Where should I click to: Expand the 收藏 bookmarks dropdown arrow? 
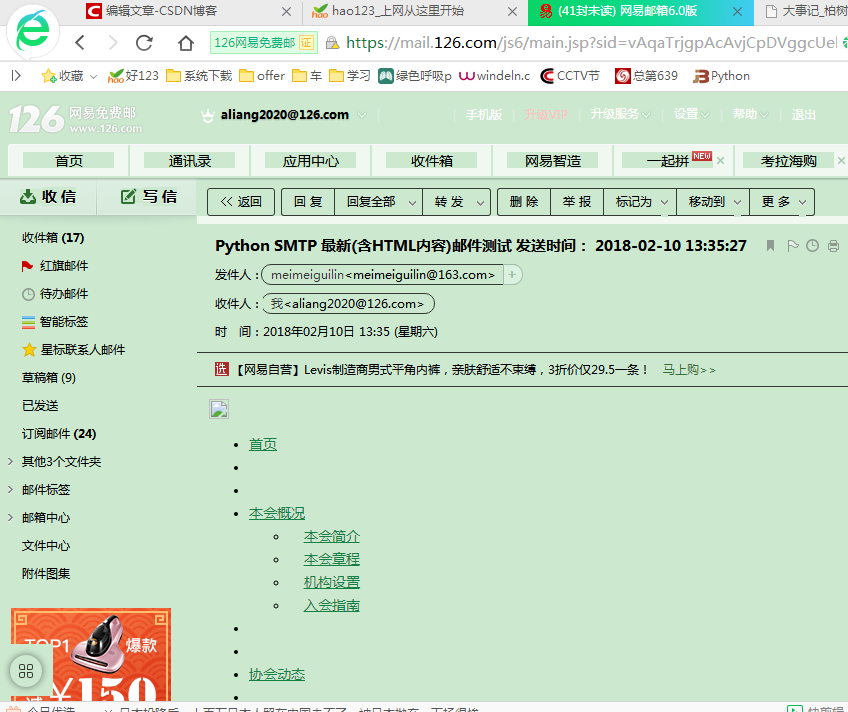93,77
